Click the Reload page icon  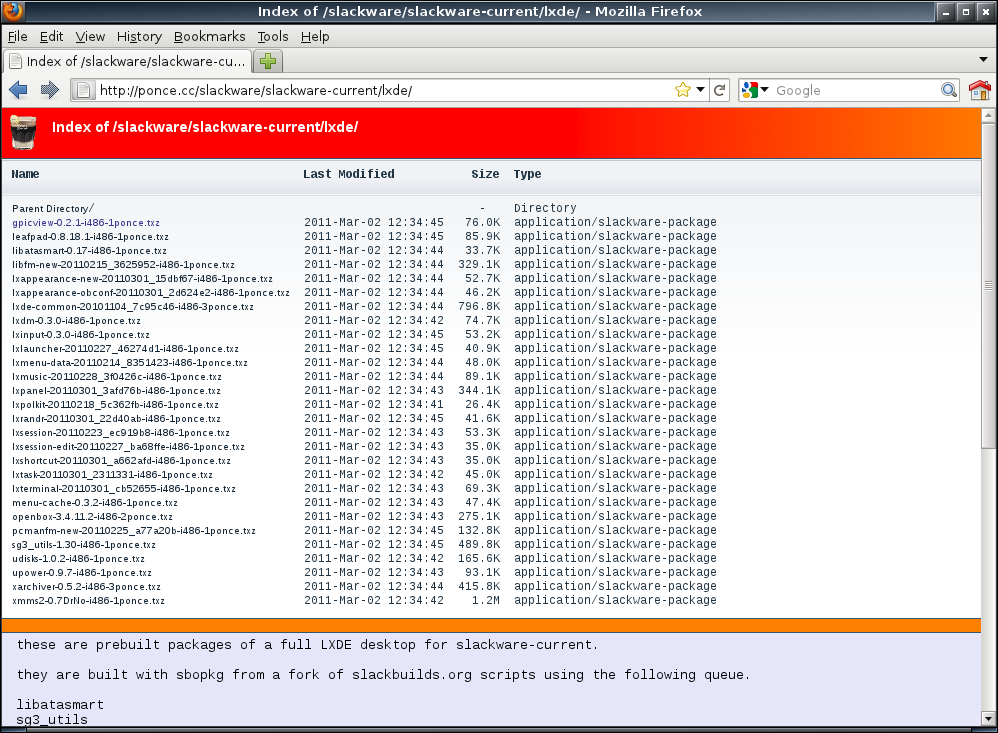720,90
